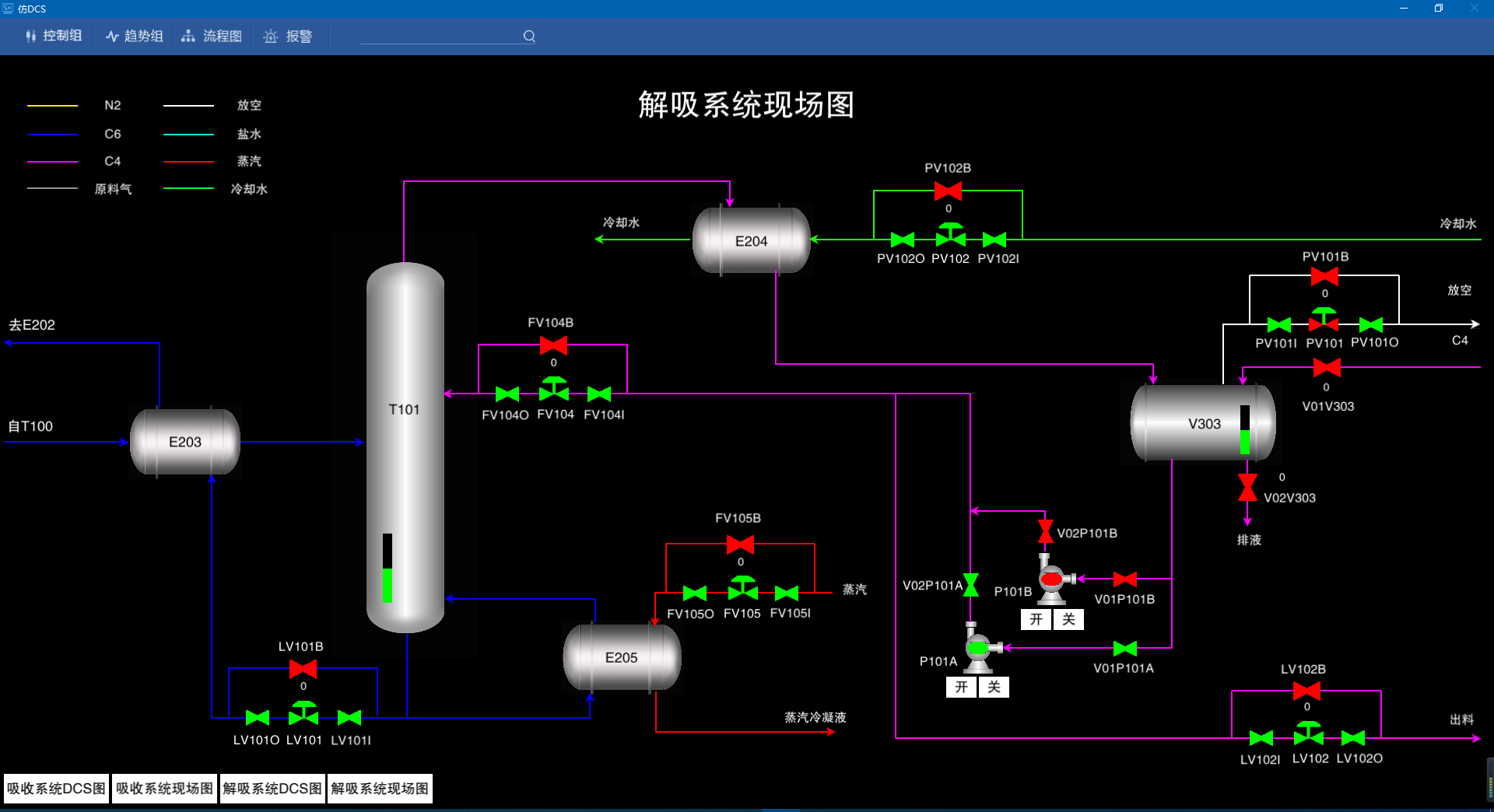Start pump P101B with 开 button
The image size is (1494, 812).
(x=1036, y=619)
